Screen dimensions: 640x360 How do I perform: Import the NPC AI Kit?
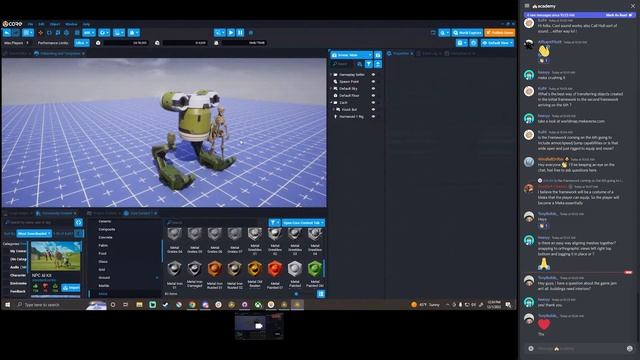71,288
